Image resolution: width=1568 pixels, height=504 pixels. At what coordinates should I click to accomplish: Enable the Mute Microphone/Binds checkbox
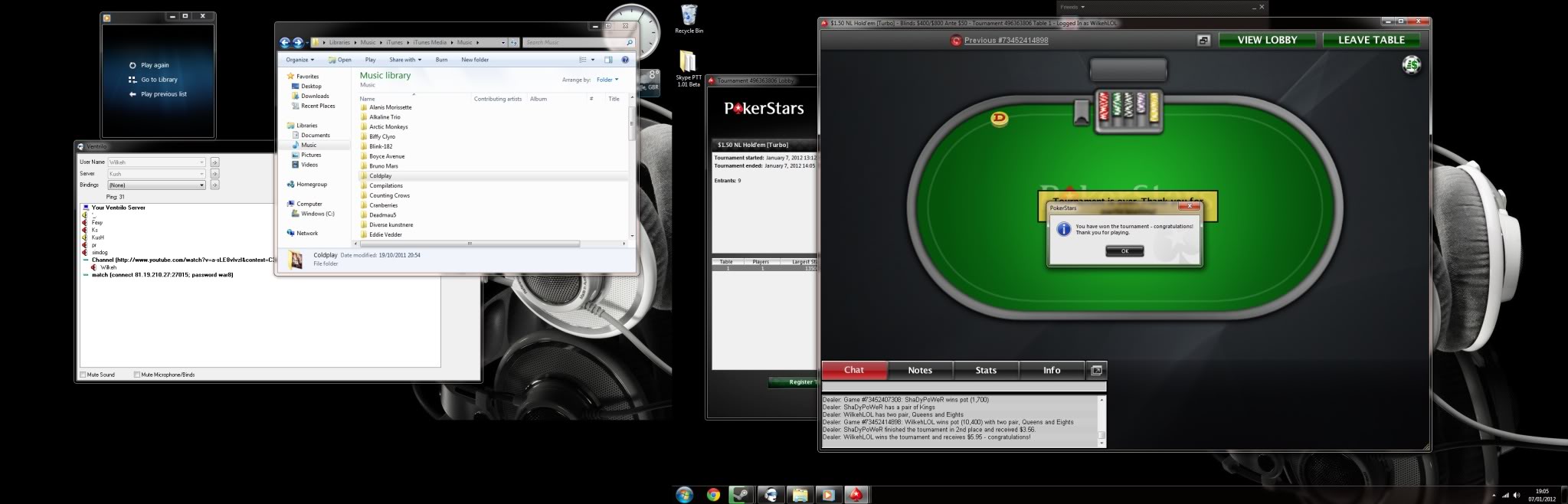137,375
